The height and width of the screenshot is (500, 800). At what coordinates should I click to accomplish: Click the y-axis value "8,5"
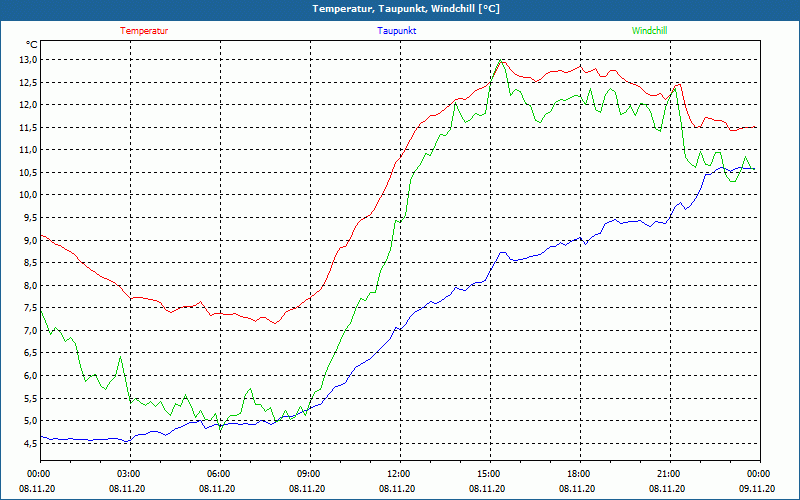click(x=31, y=263)
